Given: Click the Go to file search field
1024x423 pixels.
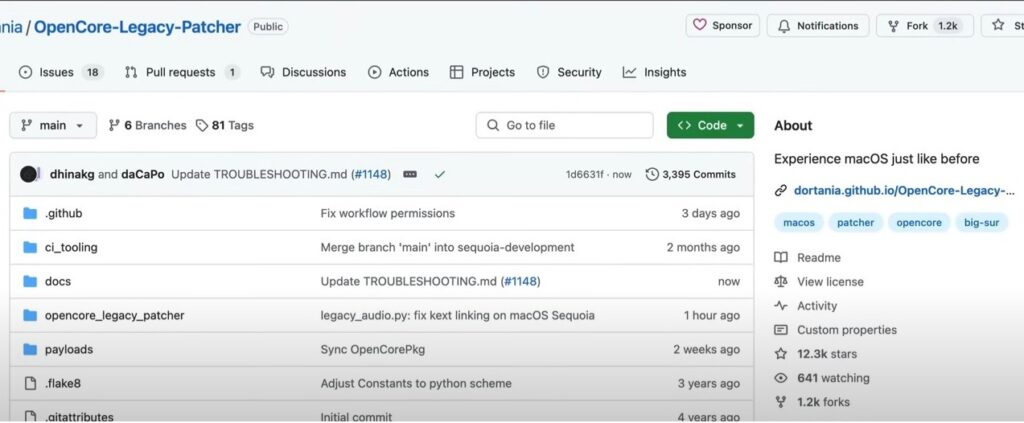Looking at the screenshot, I should (564, 125).
